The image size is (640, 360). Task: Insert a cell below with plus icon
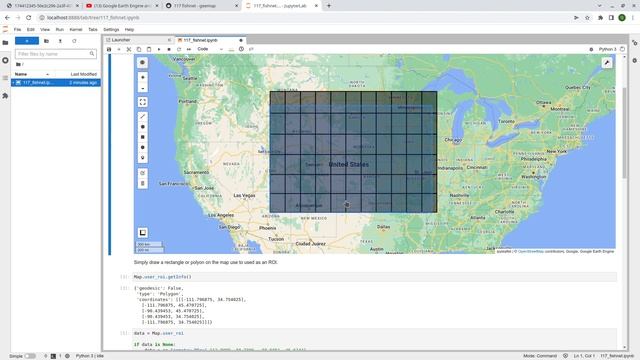(x=119, y=49)
